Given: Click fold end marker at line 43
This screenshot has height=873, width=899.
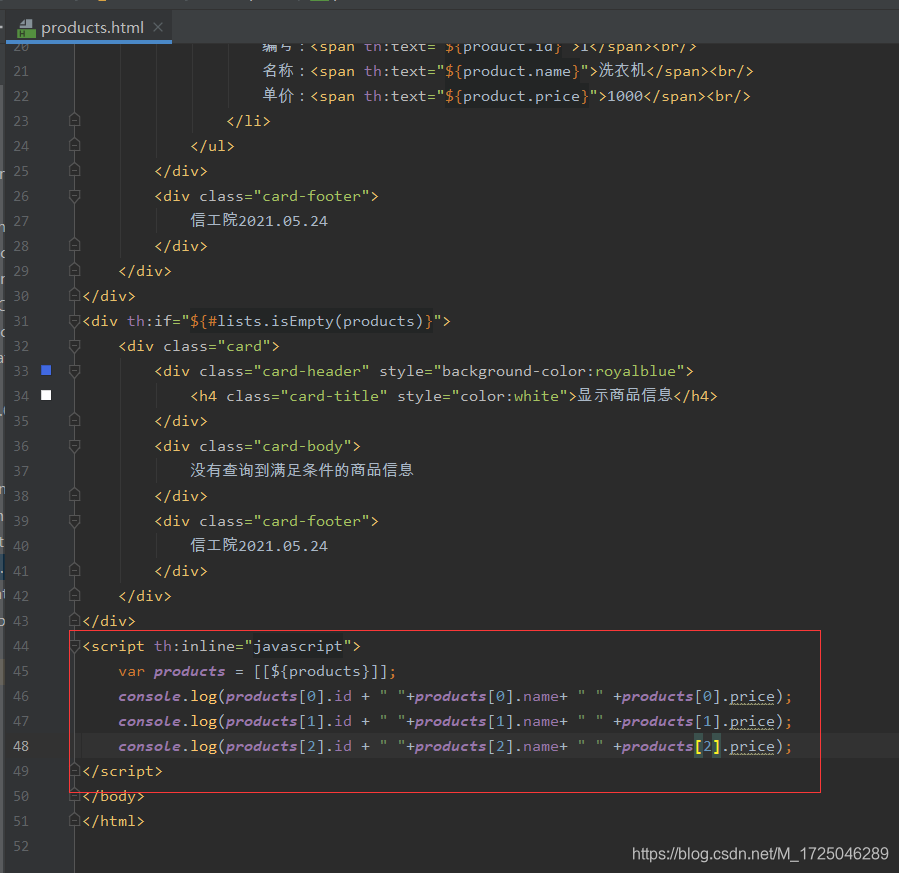Looking at the screenshot, I should [x=74, y=620].
